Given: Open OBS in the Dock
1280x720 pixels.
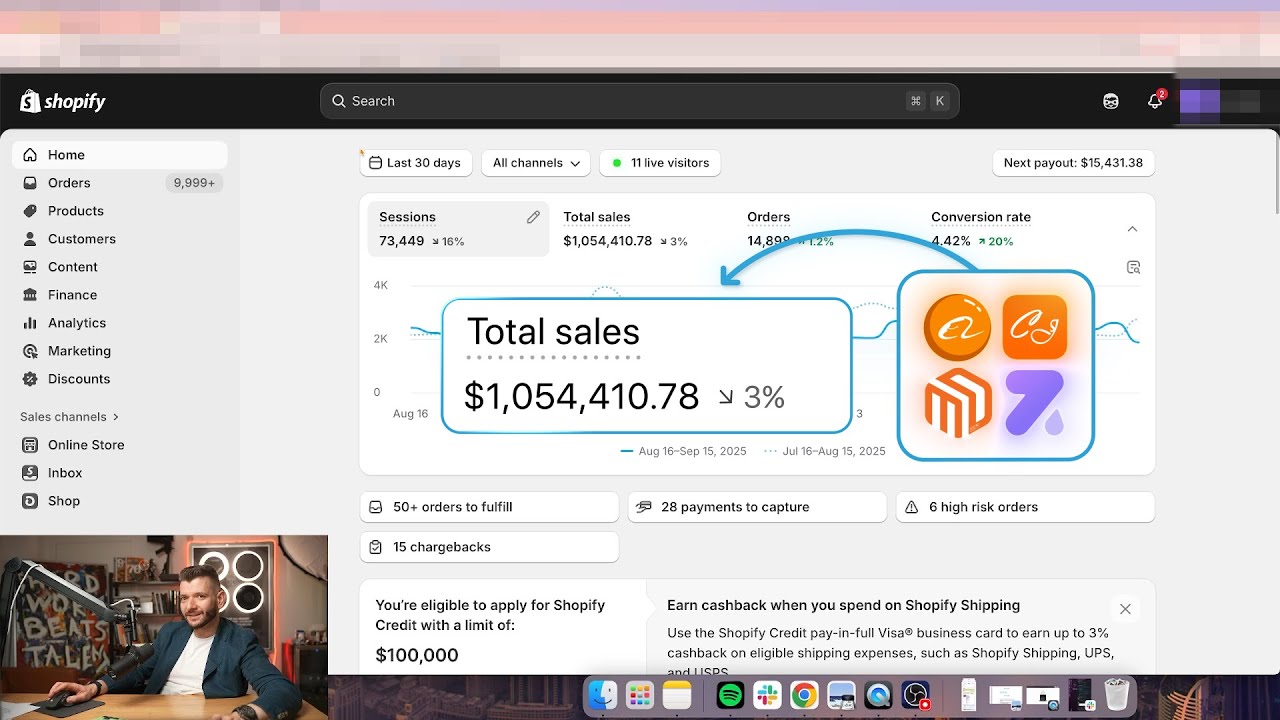Looking at the screenshot, I should [x=916, y=695].
